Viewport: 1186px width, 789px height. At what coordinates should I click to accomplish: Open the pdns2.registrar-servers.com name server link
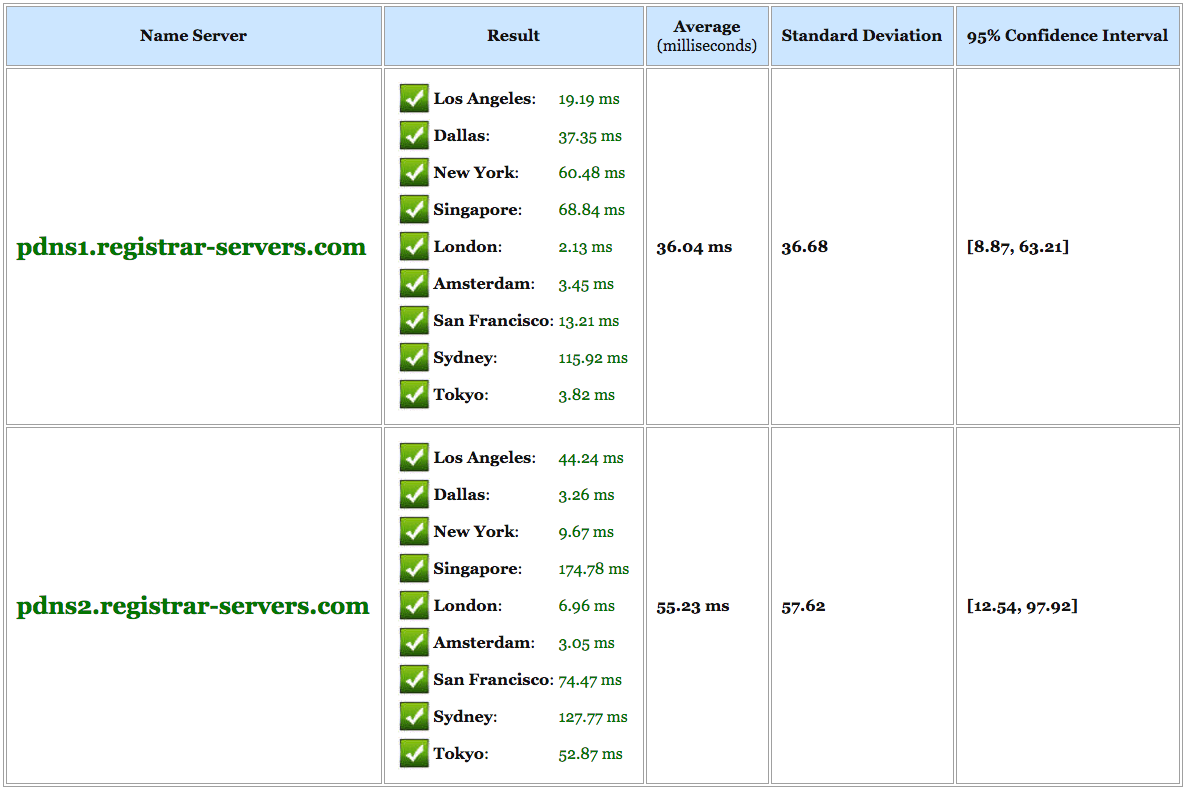coord(193,607)
